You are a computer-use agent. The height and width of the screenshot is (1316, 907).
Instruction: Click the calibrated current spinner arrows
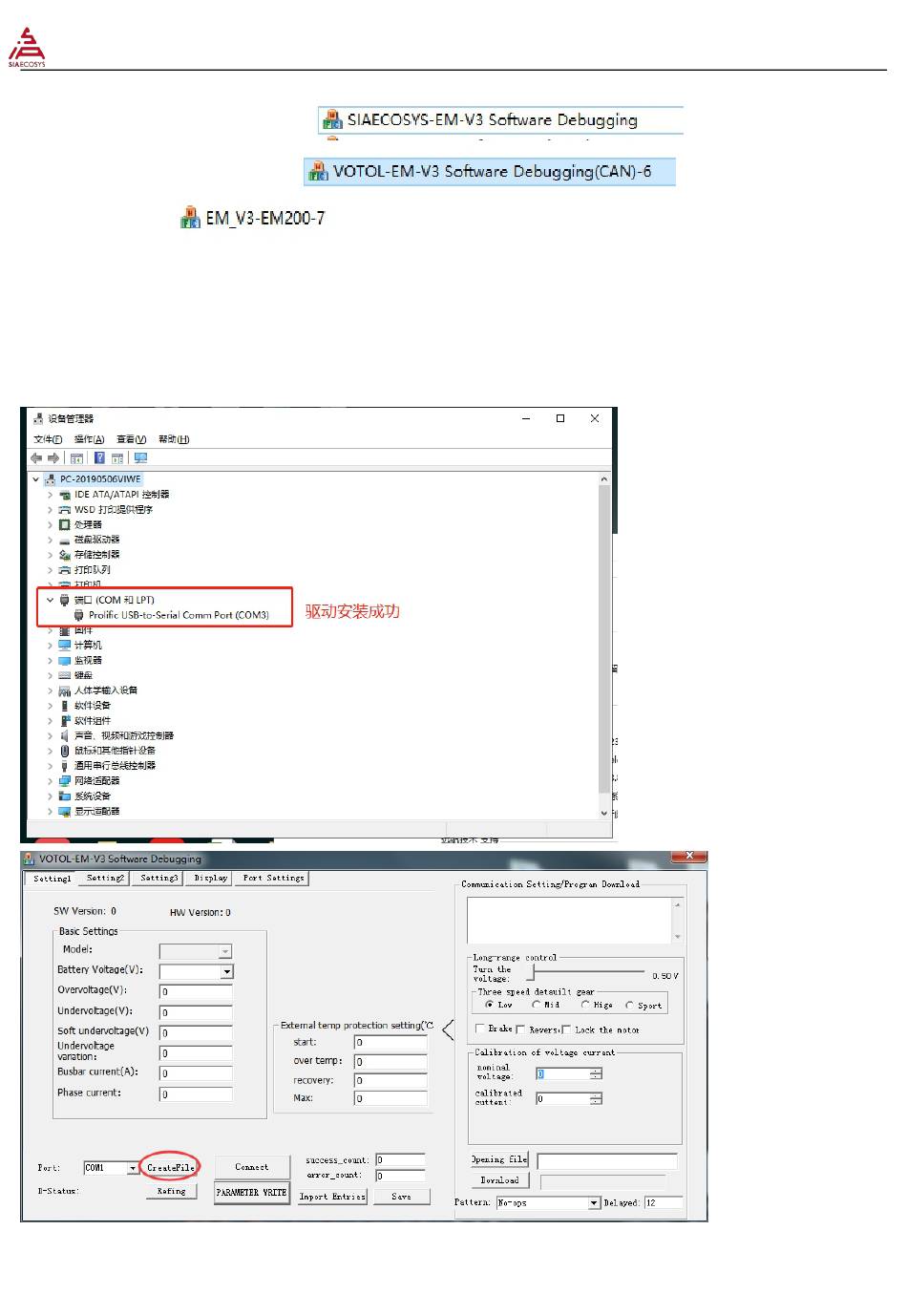click(x=596, y=1099)
